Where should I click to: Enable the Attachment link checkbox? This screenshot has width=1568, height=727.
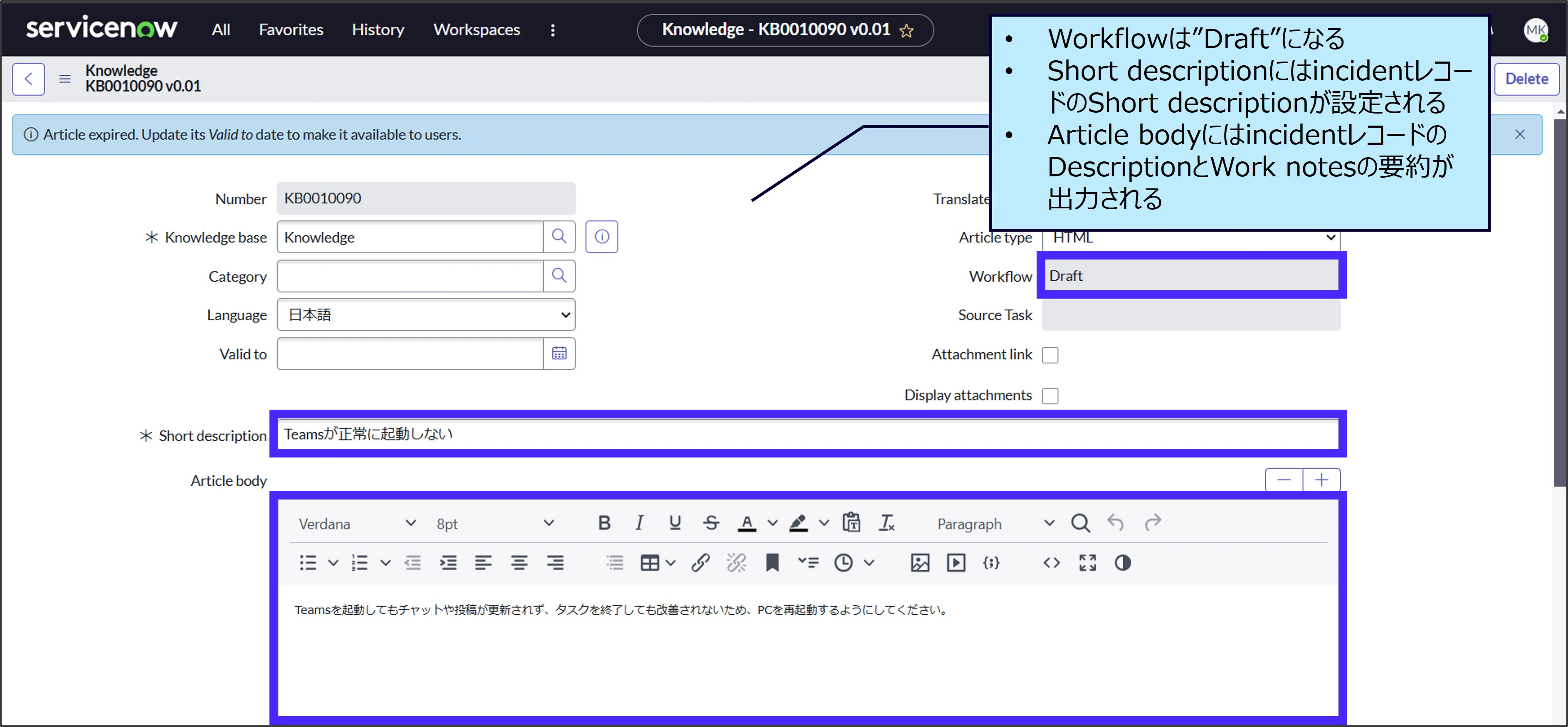pyautogui.click(x=1050, y=355)
